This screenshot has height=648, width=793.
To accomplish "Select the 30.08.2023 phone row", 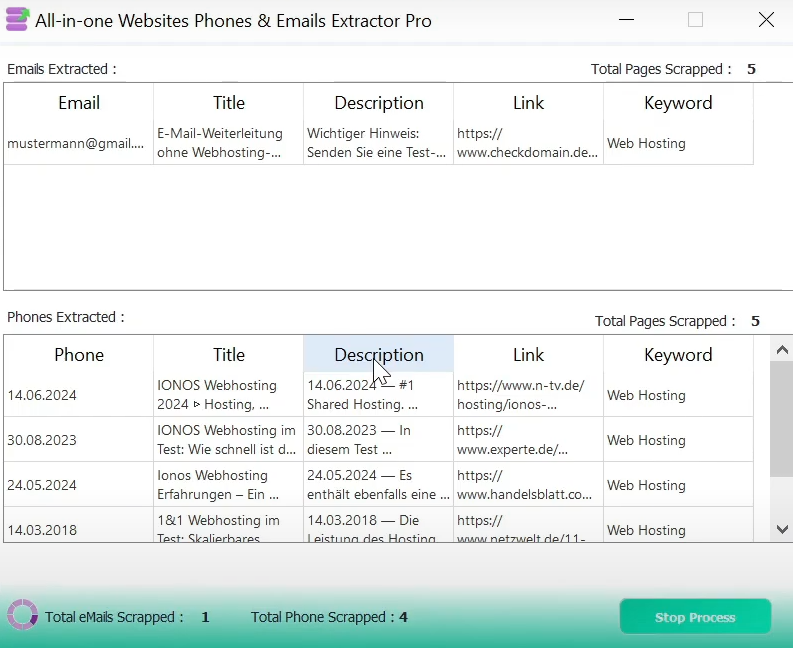I will (78, 440).
